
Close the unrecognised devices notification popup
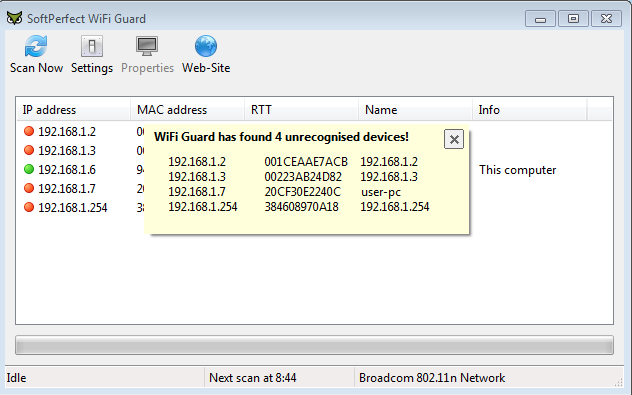tap(454, 139)
